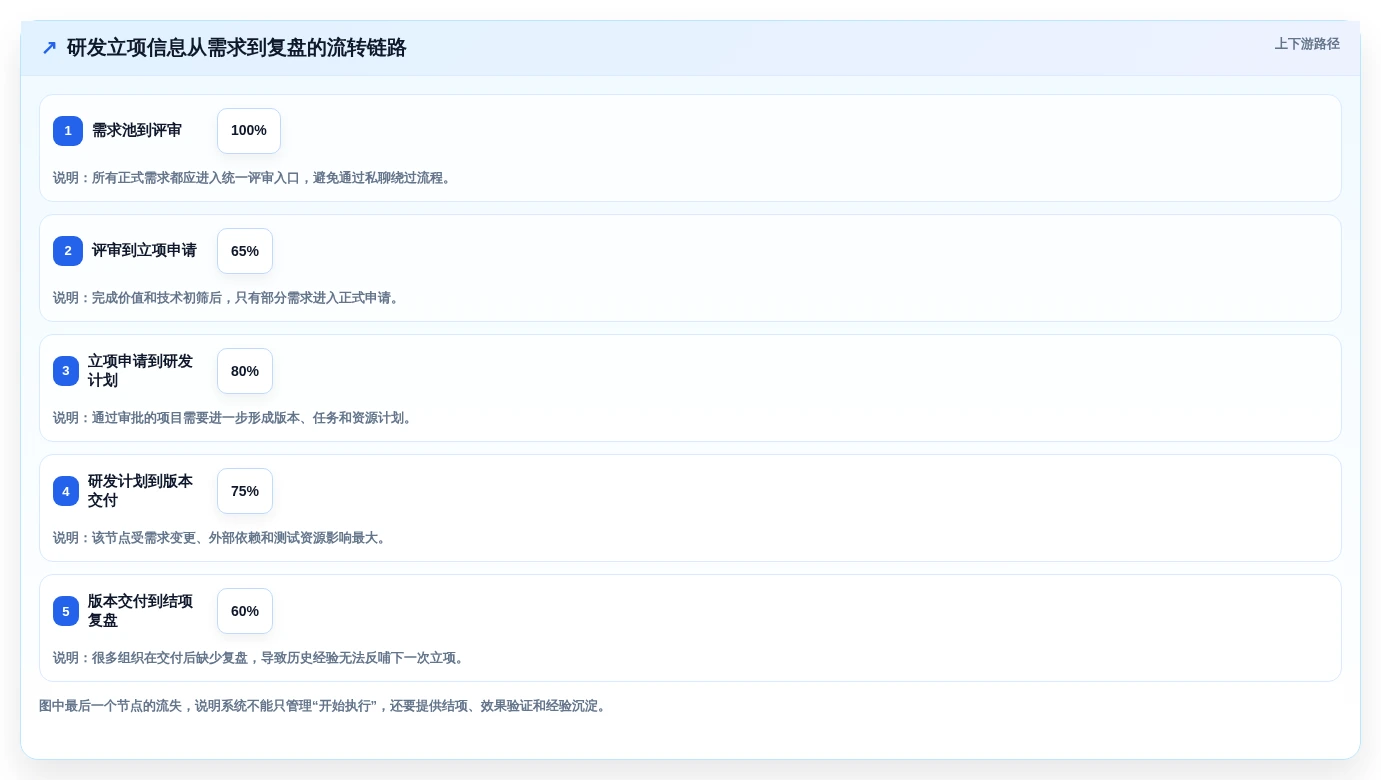Click the note about 统一评审入口
Image resolution: width=1381 pixels, height=780 pixels.
point(254,178)
